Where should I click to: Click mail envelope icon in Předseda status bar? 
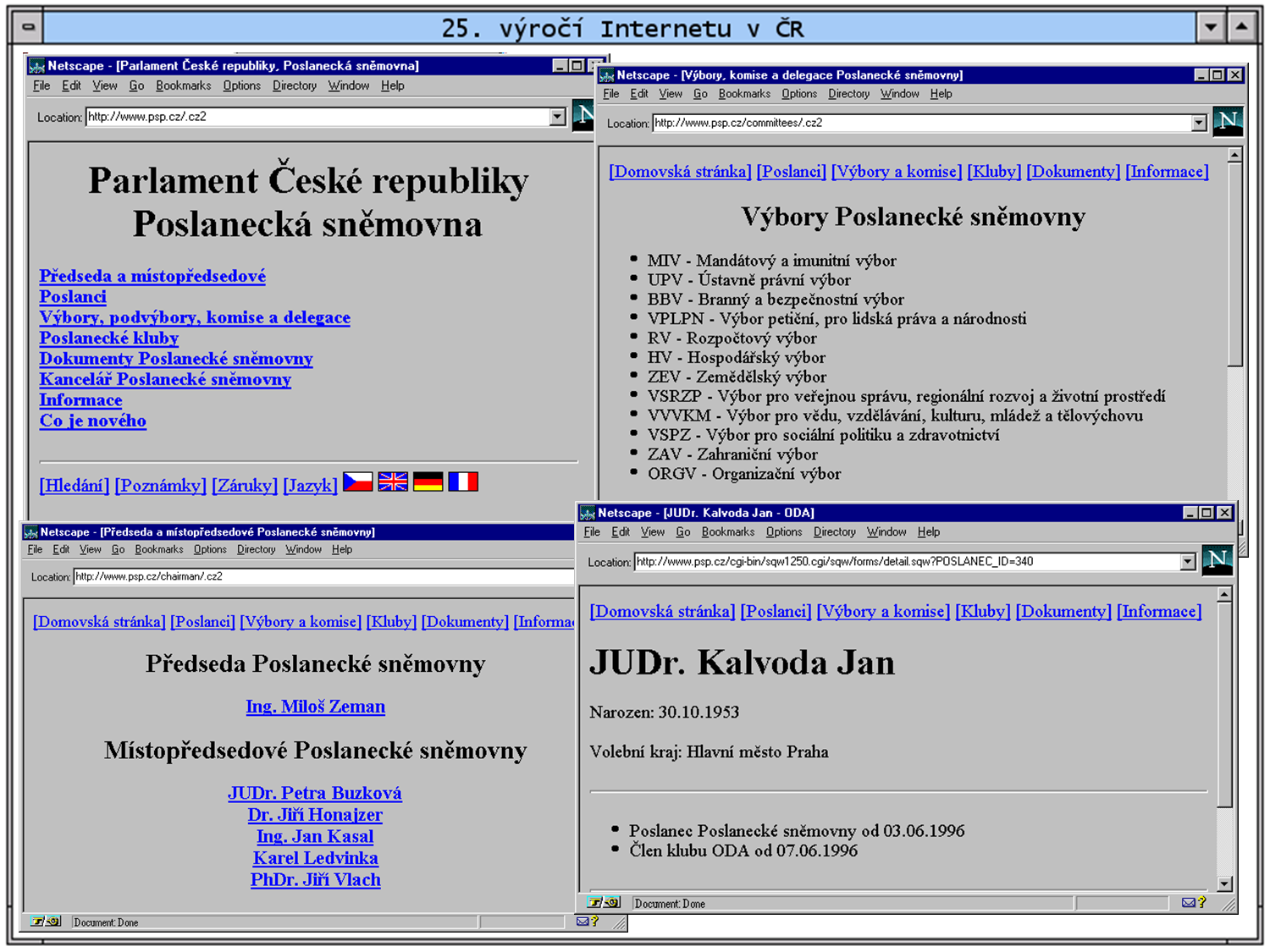583,922
